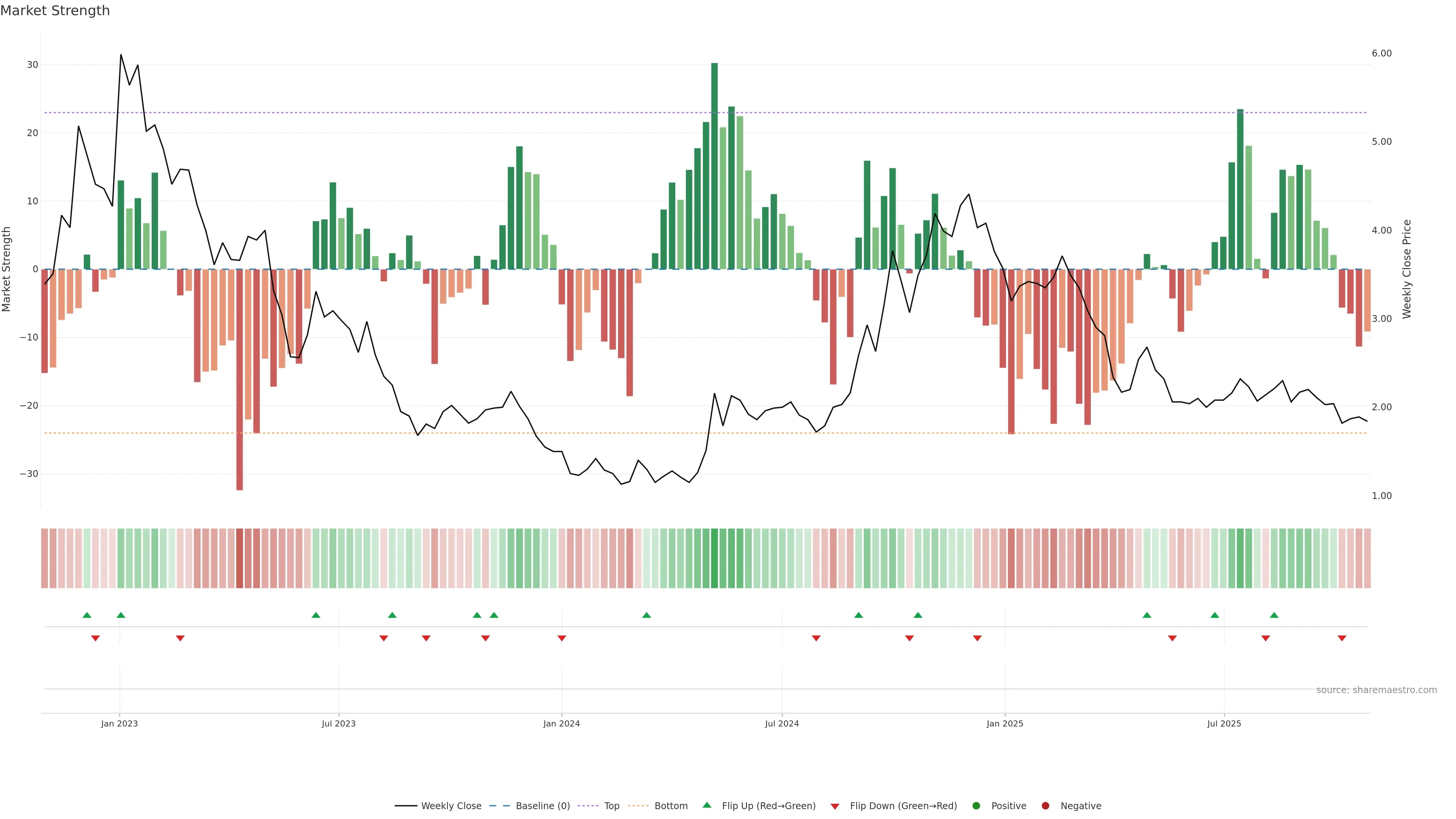Image resolution: width=1456 pixels, height=819 pixels.
Task: Click the flip-up triangle just after Jan 2023
Action: point(121,615)
